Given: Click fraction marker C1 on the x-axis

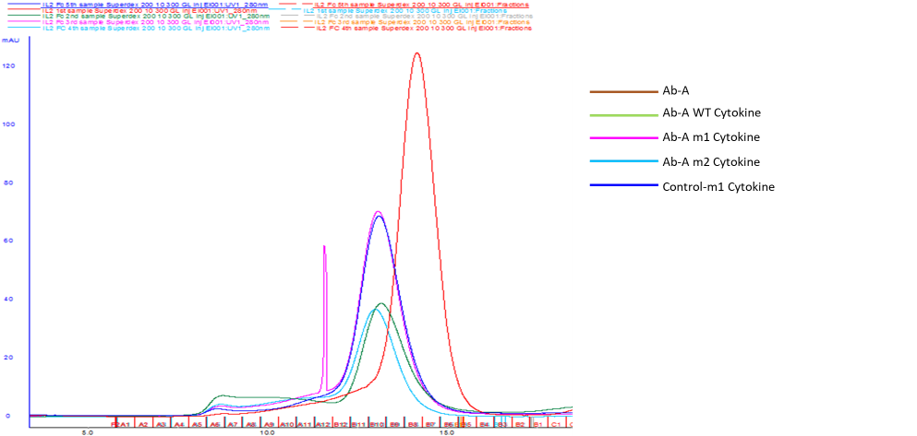Looking at the screenshot, I should (x=554, y=424).
